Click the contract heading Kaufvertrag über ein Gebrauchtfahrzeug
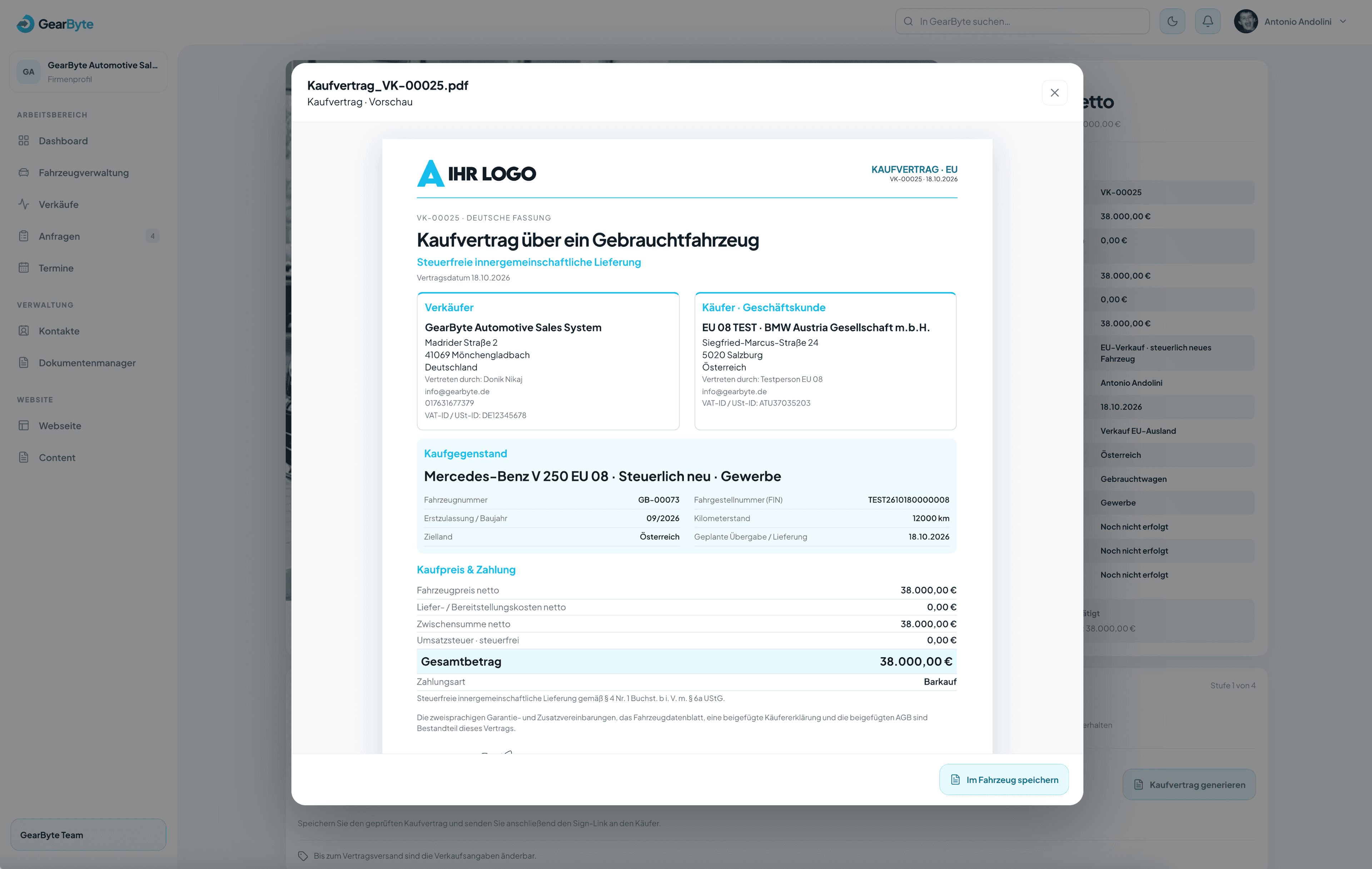The image size is (1372, 869). coord(587,240)
